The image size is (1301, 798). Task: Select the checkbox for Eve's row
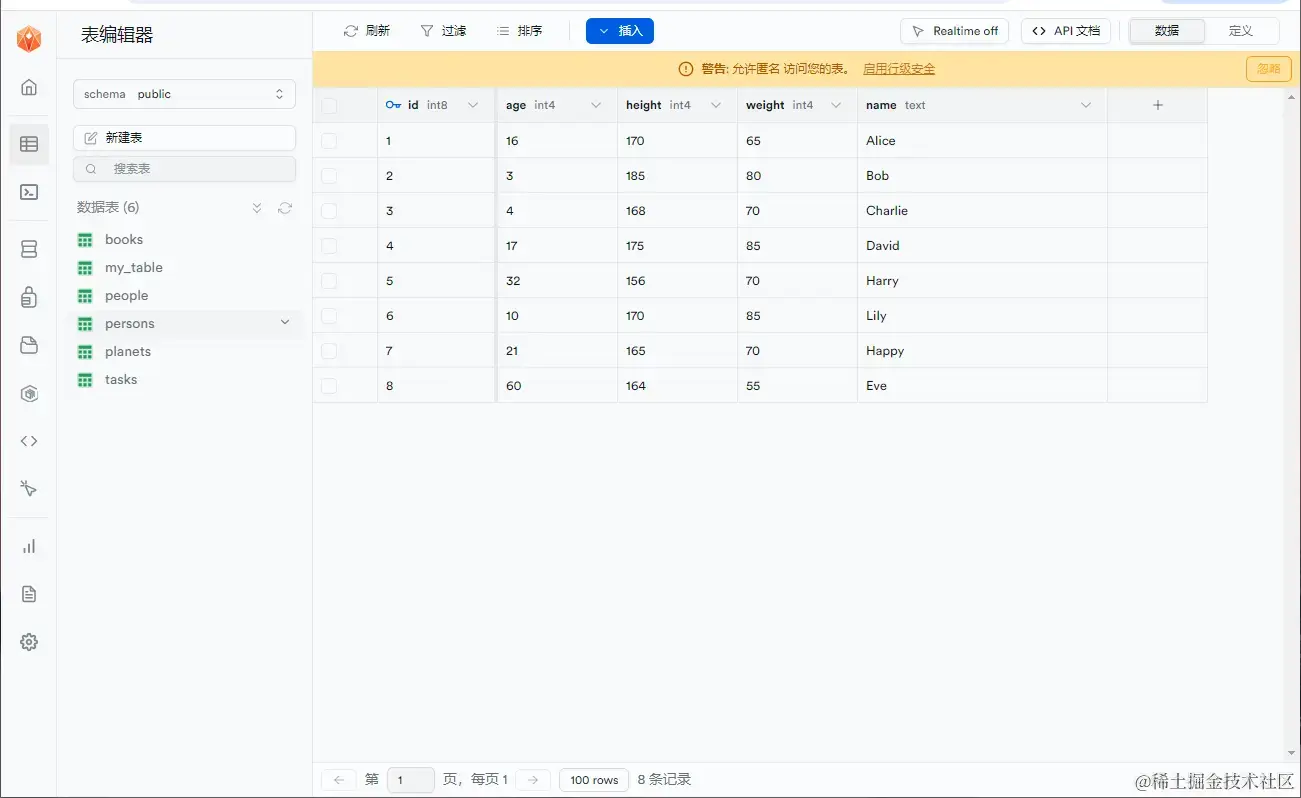click(329, 386)
